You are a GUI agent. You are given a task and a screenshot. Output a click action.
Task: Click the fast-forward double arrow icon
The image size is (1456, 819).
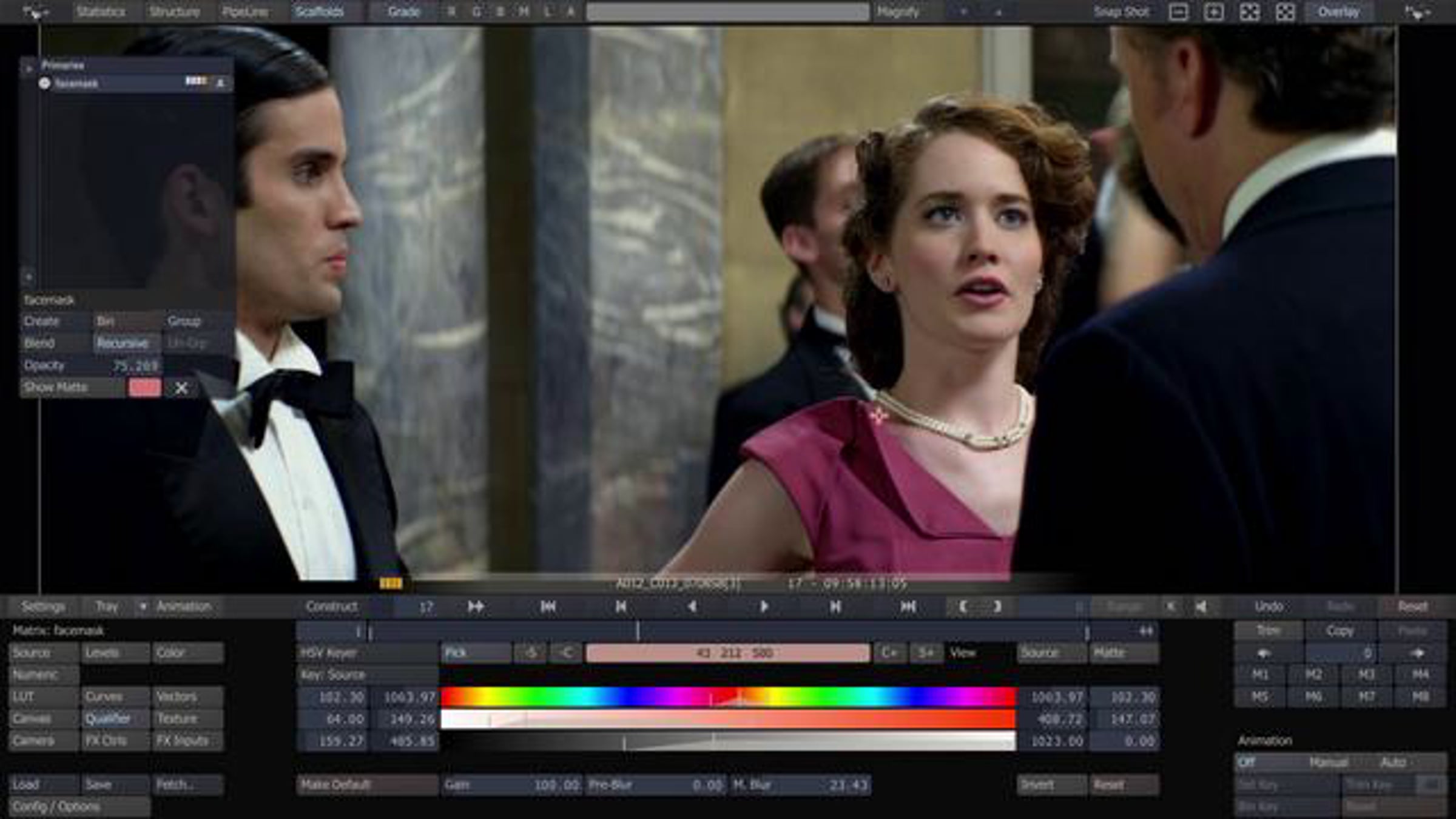click(x=476, y=607)
